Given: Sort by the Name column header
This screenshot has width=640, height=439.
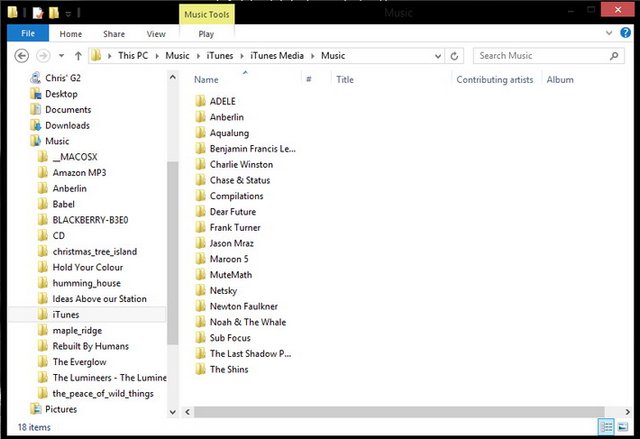Looking at the screenshot, I should click(206, 80).
